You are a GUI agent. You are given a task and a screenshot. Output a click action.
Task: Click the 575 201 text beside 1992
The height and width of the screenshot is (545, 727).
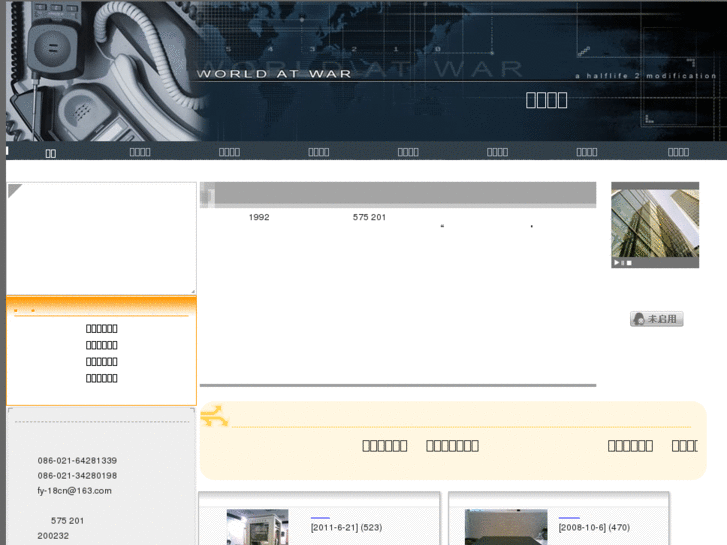[369, 217]
